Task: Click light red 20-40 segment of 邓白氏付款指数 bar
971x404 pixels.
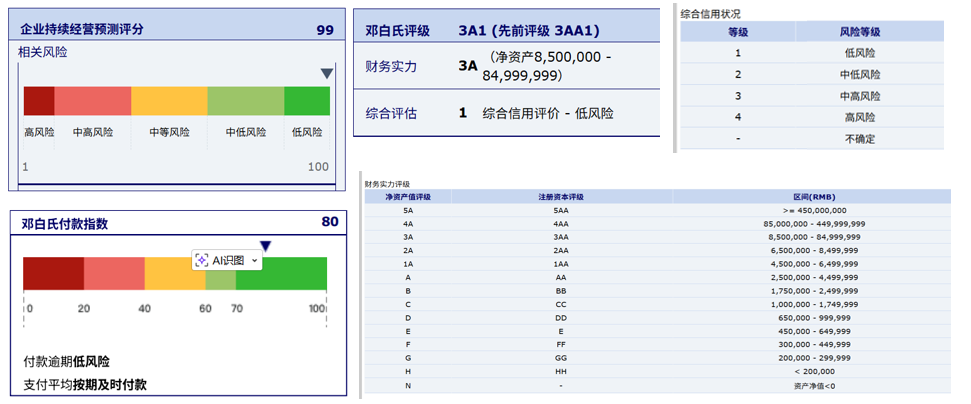Action: pos(114,273)
